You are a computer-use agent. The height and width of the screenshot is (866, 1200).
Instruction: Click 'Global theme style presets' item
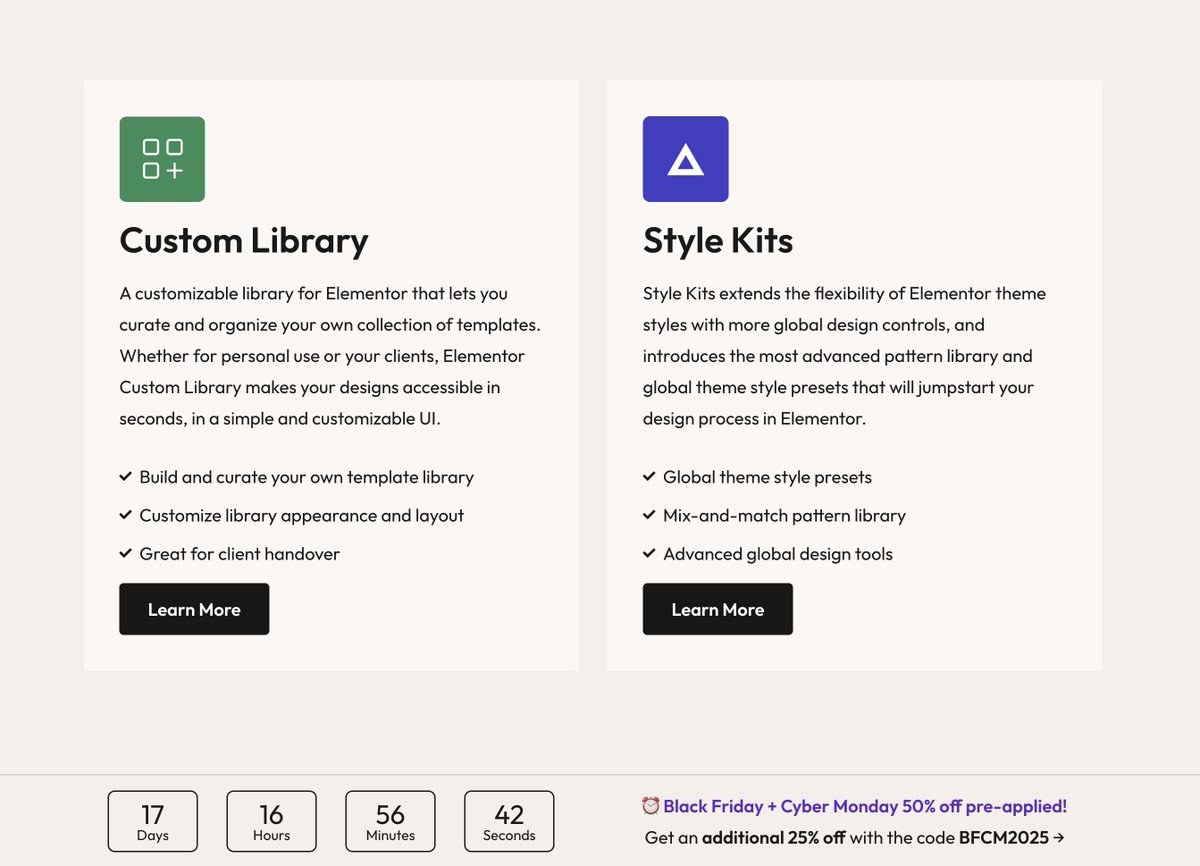767,477
